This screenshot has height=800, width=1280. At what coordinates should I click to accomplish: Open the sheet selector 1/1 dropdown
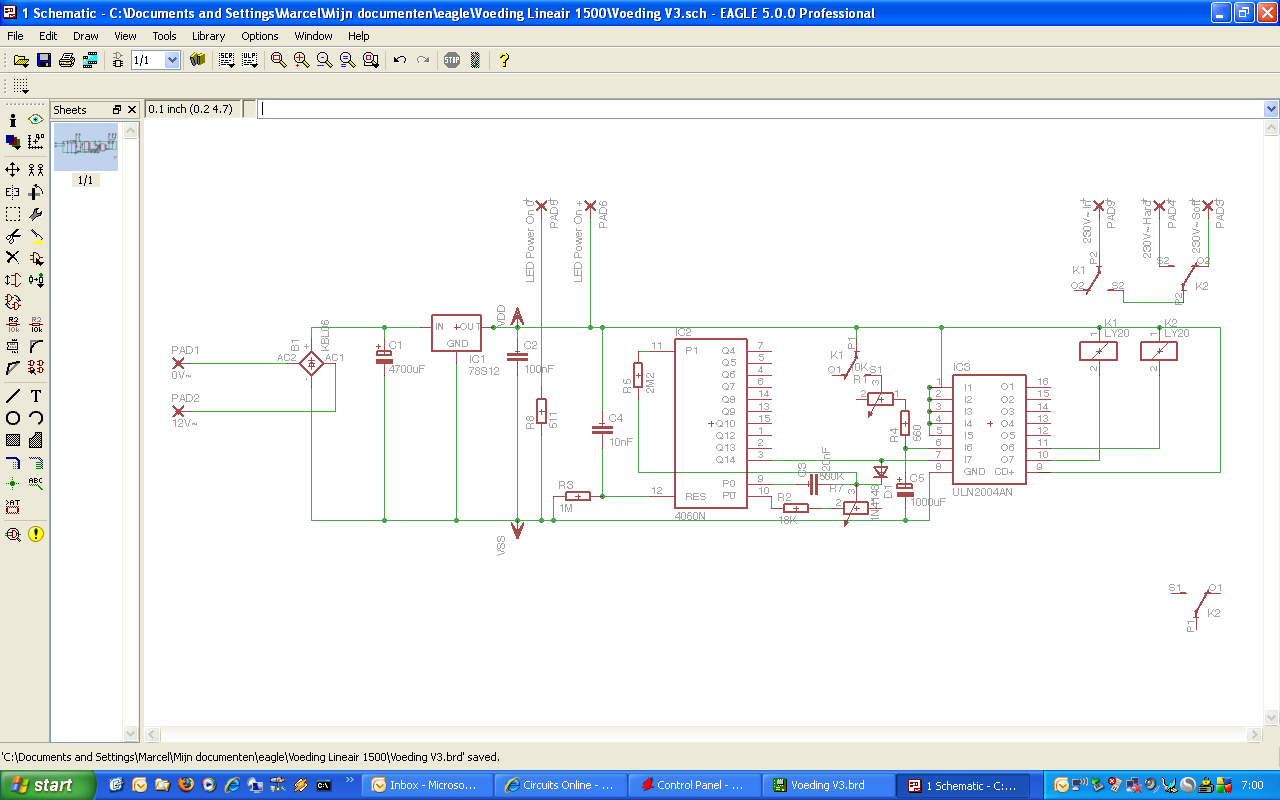coord(172,60)
